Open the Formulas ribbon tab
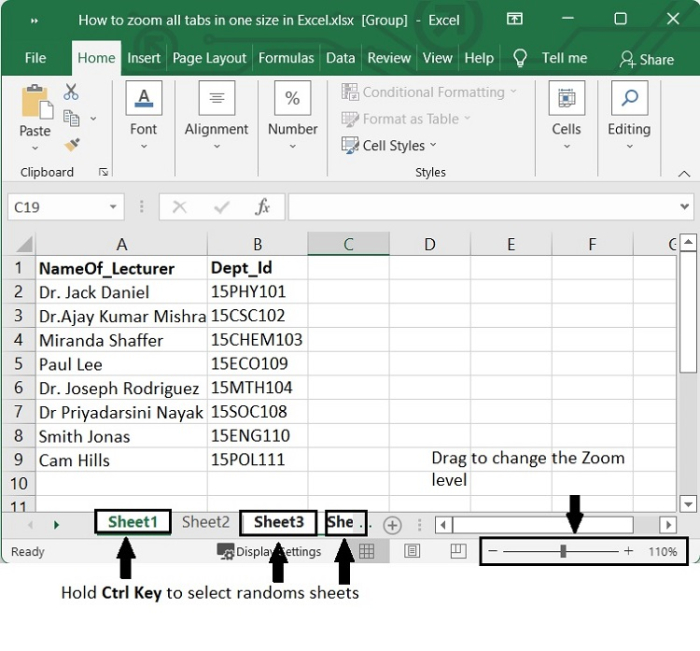Viewport: 700px width, 651px height. 286,58
